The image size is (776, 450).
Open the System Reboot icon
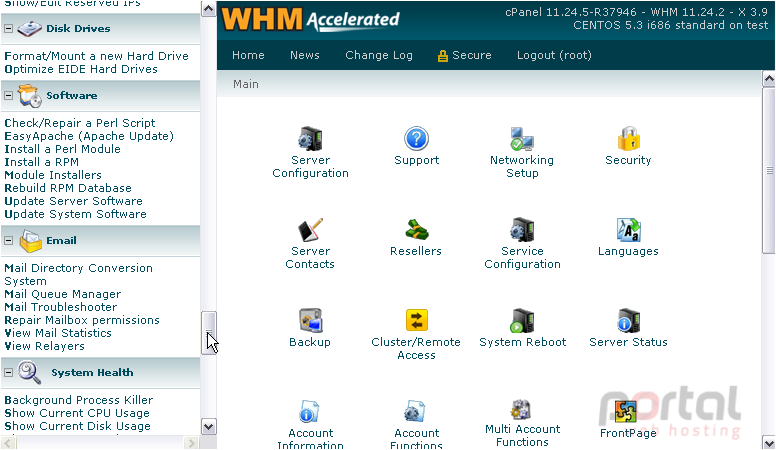[x=522, y=321]
